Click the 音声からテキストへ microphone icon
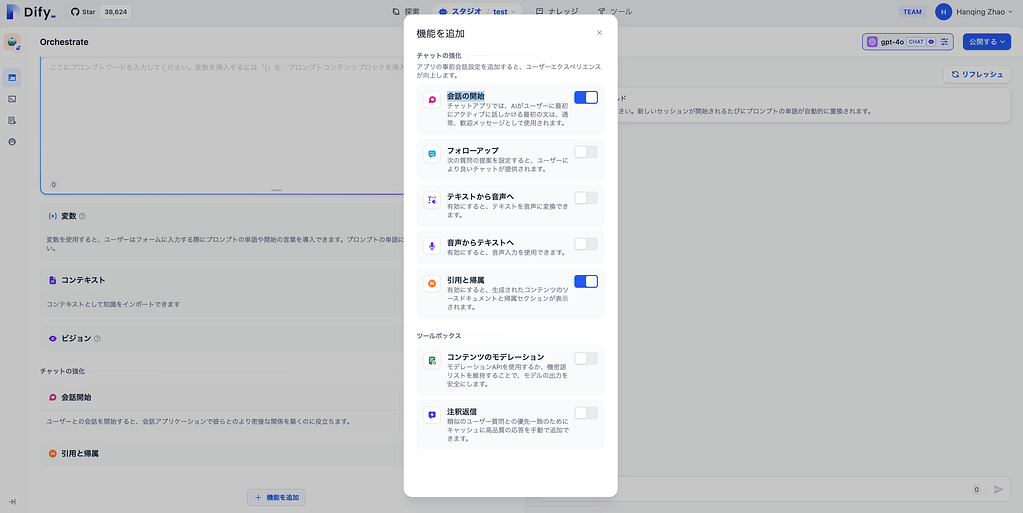1023x513 pixels. point(432,246)
